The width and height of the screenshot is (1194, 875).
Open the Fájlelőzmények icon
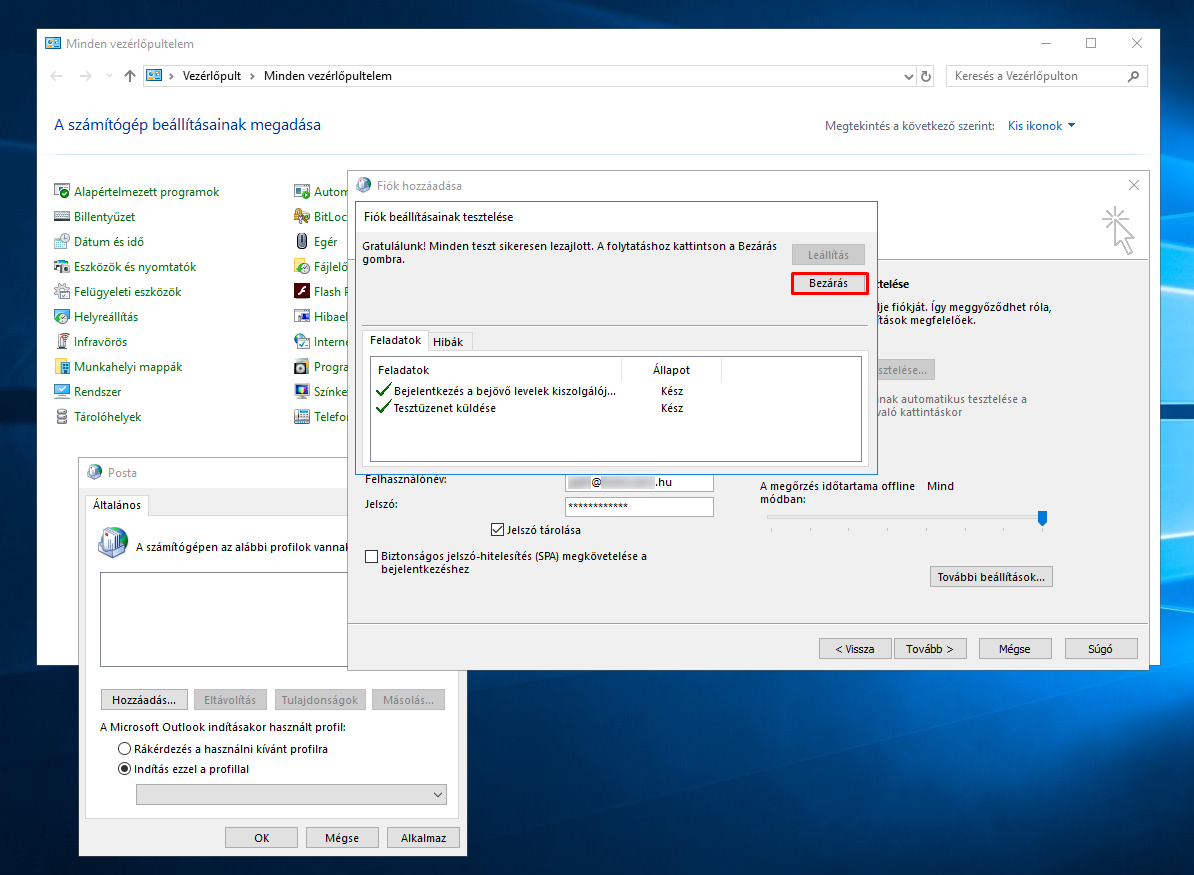click(x=302, y=267)
